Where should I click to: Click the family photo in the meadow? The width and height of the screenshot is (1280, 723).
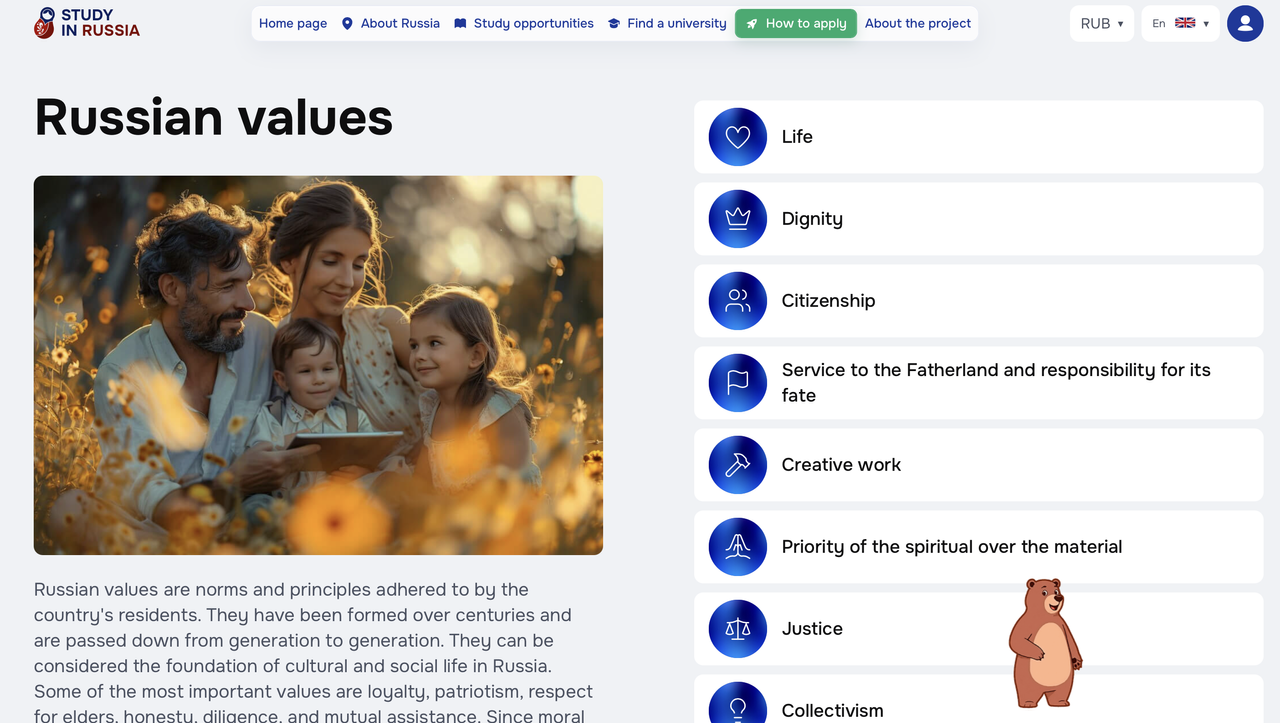pos(318,365)
